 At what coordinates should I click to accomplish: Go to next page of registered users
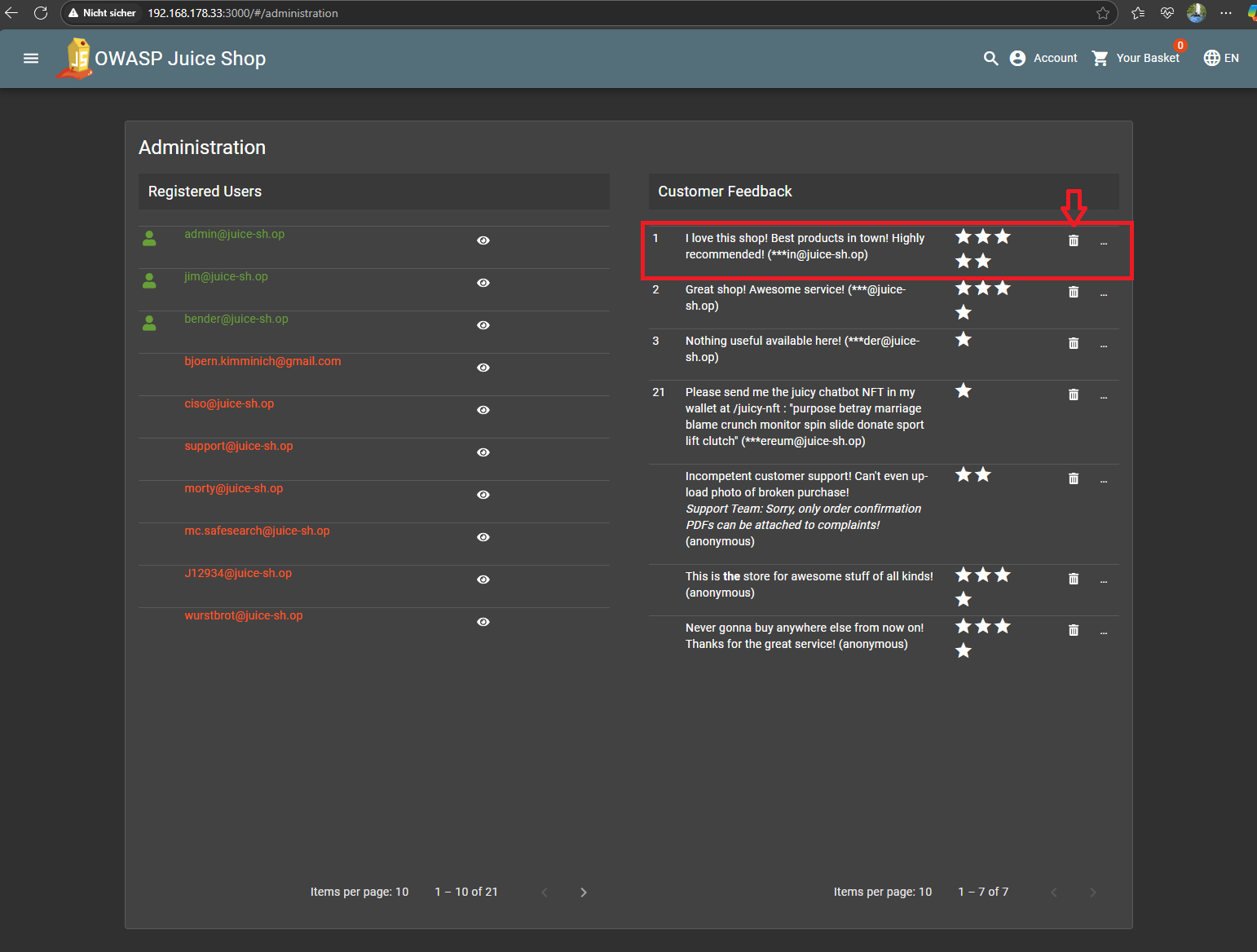click(583, 892)
